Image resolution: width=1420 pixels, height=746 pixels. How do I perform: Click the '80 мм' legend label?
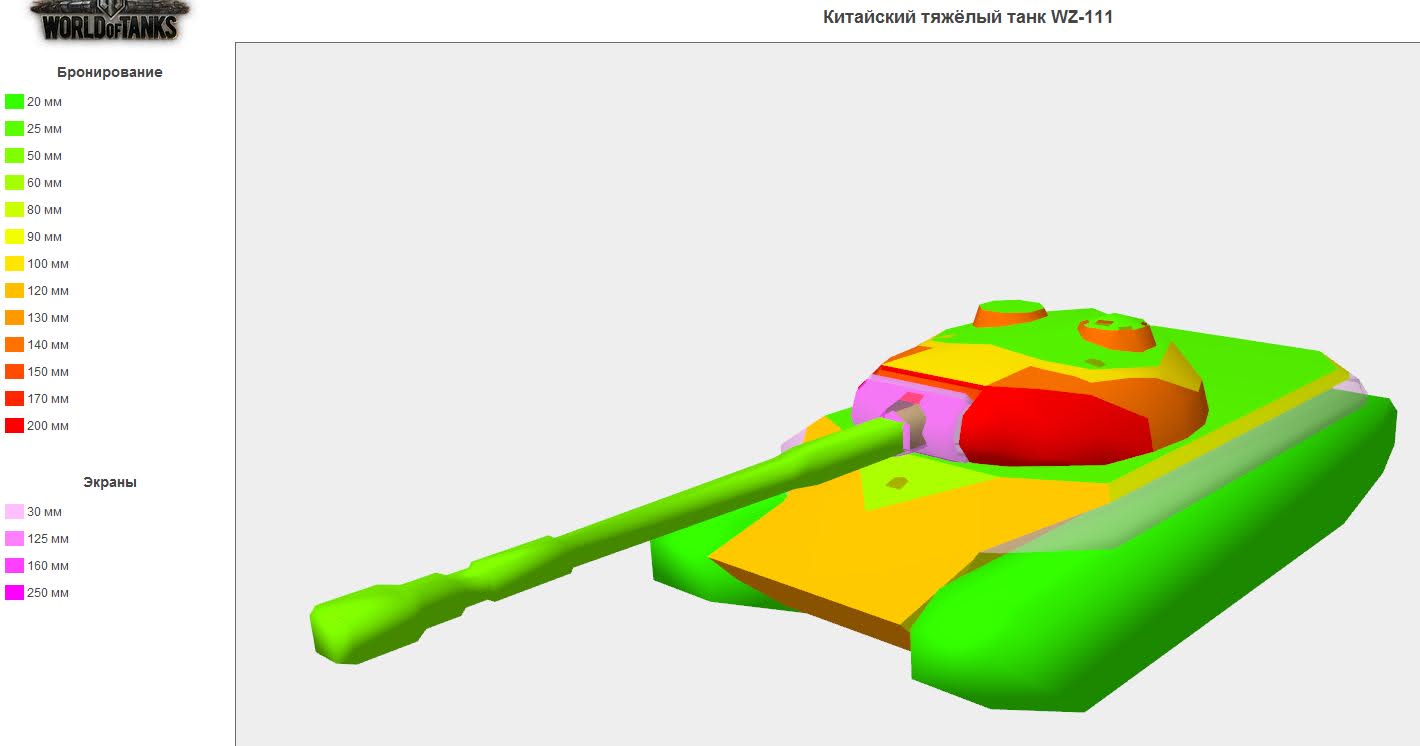point(44,210)
